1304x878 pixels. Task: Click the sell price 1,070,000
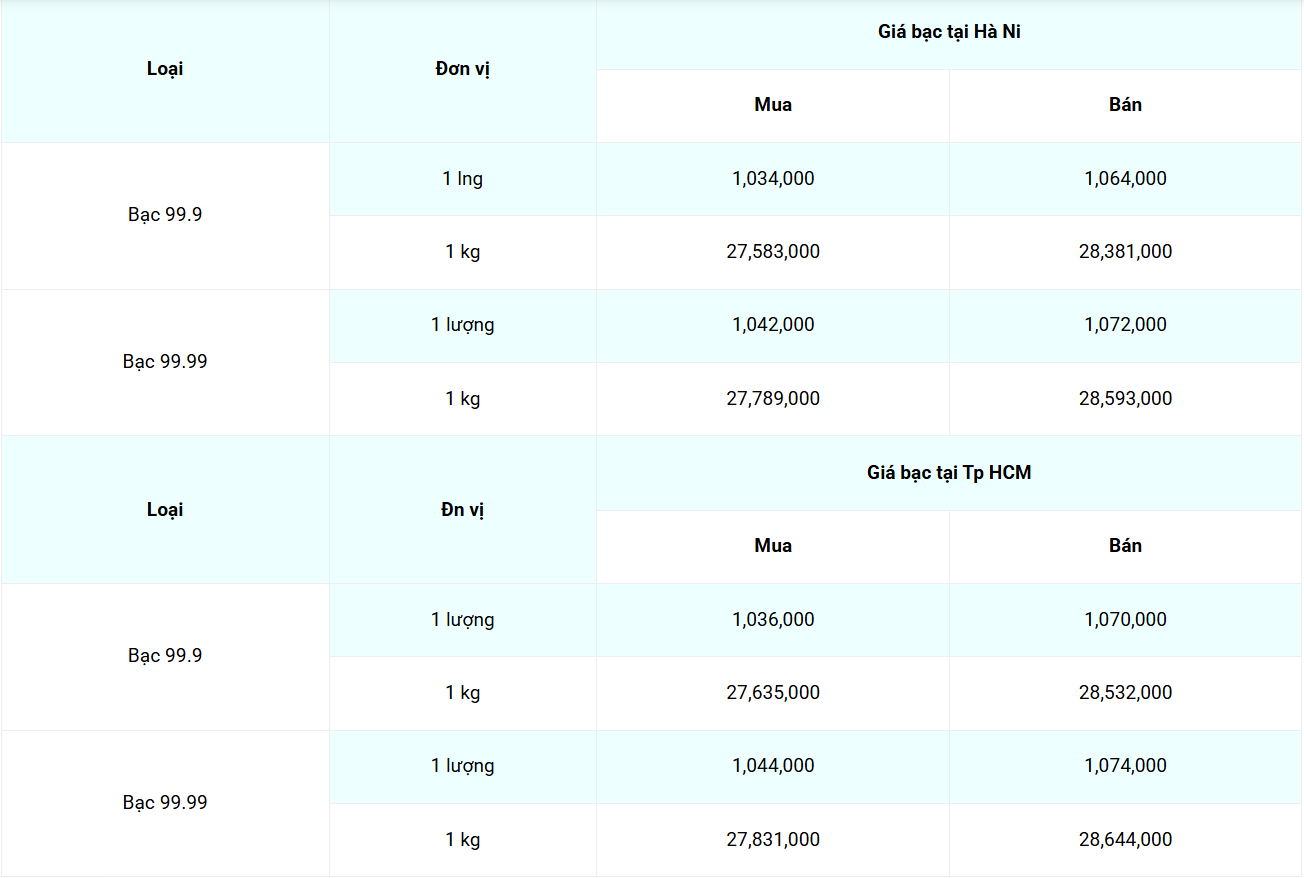point(1125,620)
